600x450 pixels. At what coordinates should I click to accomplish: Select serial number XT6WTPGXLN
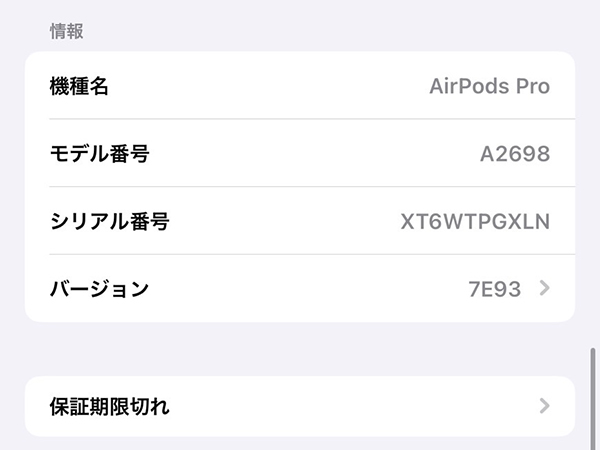tap(475, 221)
